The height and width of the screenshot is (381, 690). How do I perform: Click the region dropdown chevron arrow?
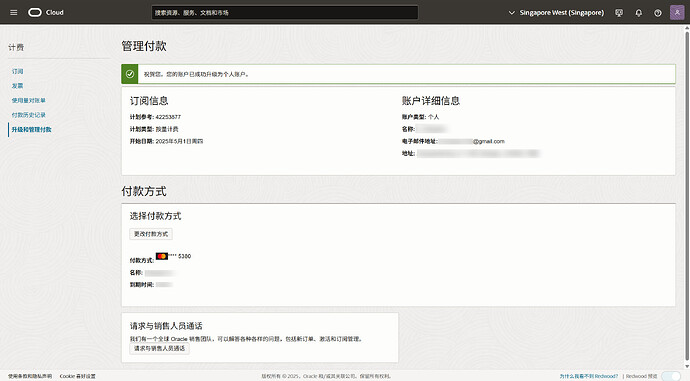click(511, 13)
